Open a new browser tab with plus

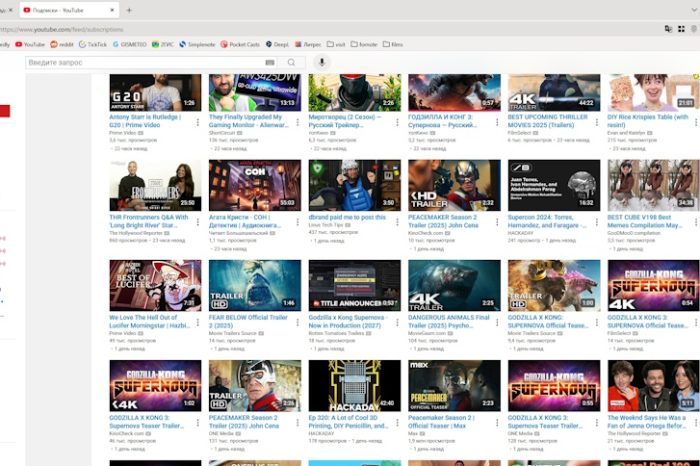pyautogui.click(x=129, y=10)
